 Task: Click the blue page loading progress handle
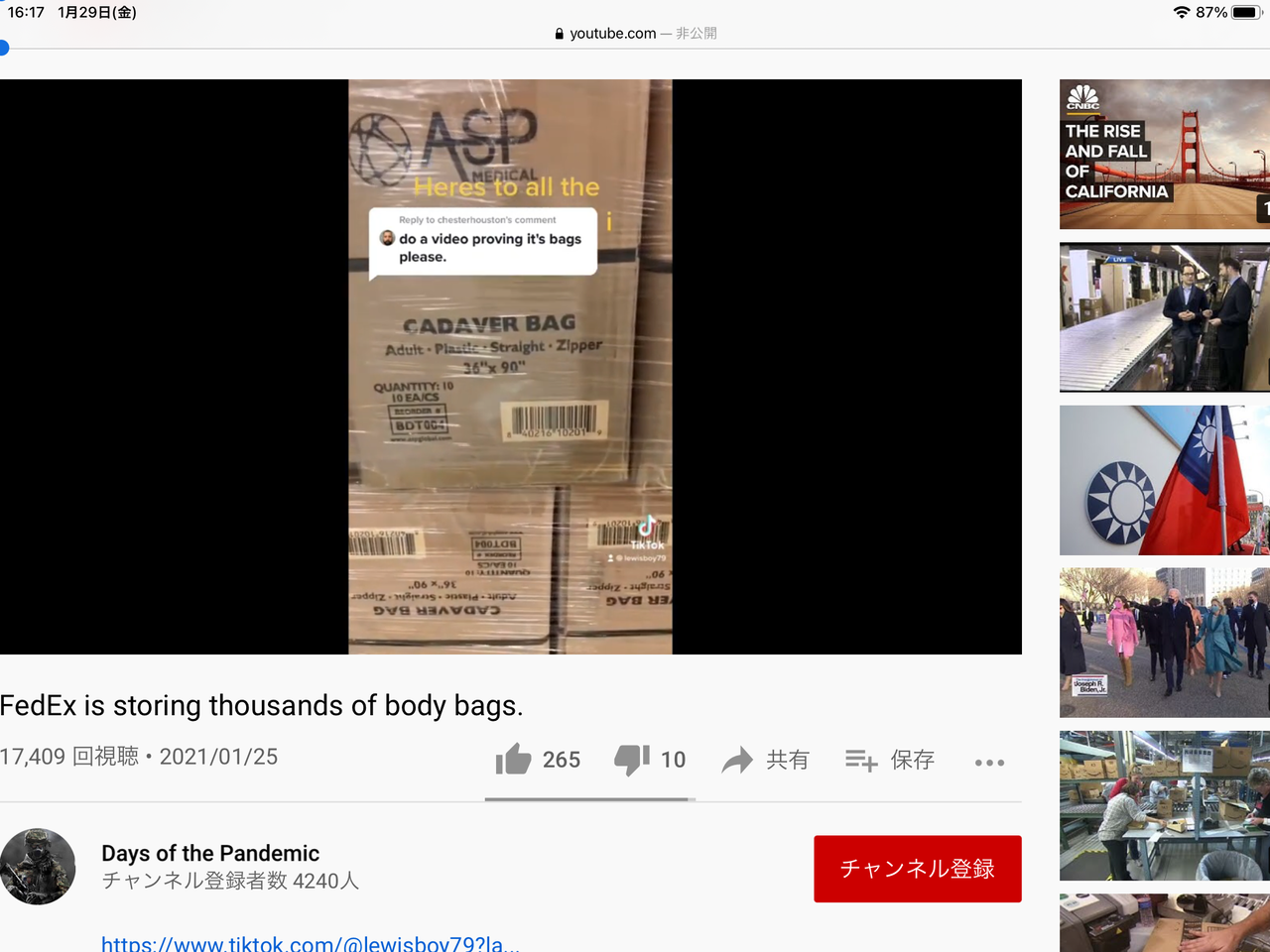tap(3, 48)
